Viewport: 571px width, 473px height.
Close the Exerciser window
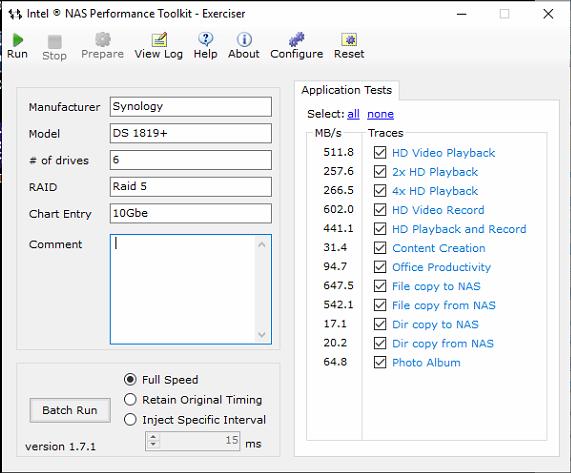click(x=548, y=14)
